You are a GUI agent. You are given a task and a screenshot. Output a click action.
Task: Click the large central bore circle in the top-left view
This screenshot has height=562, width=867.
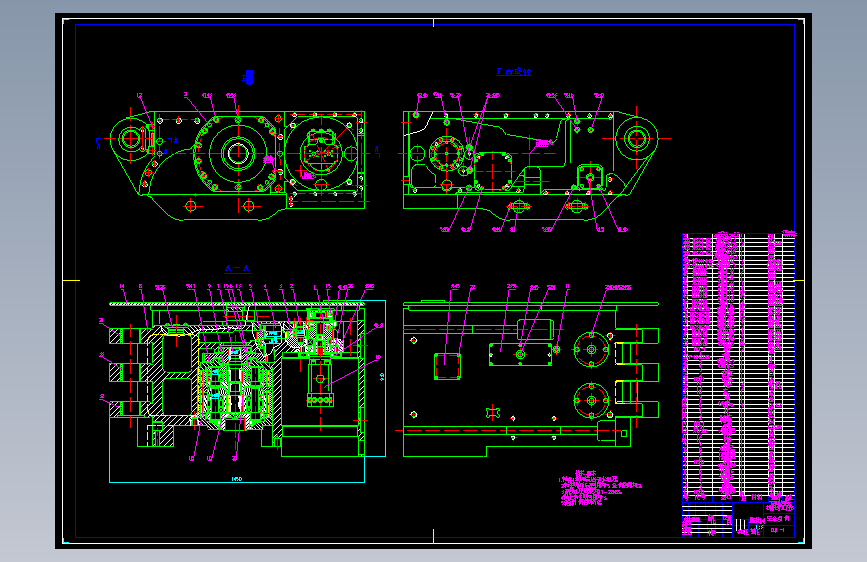point(238,153)
